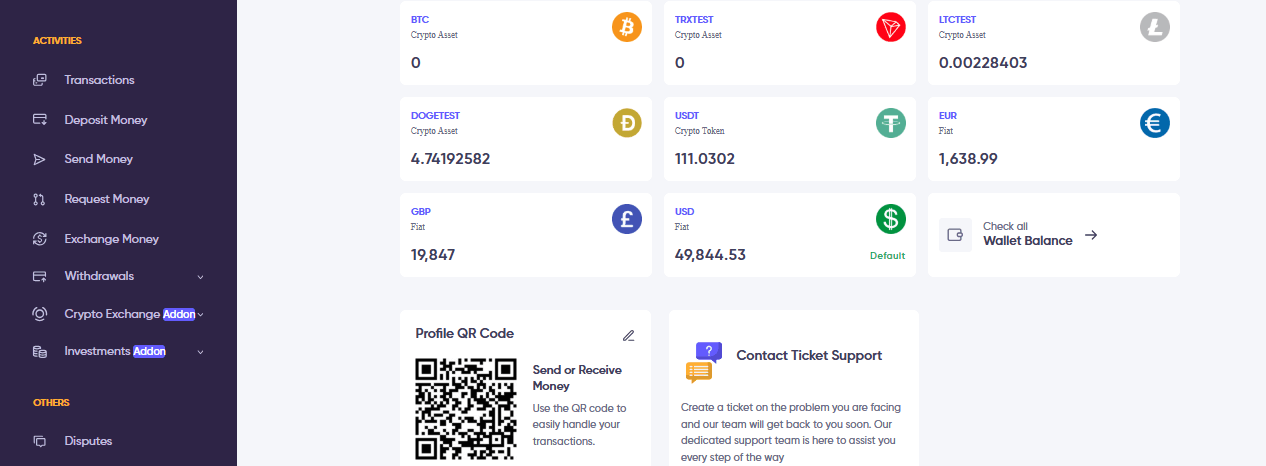Click the Litecoin icon on LTCTEST card
1266x466 pixels.
(1154, 28)
